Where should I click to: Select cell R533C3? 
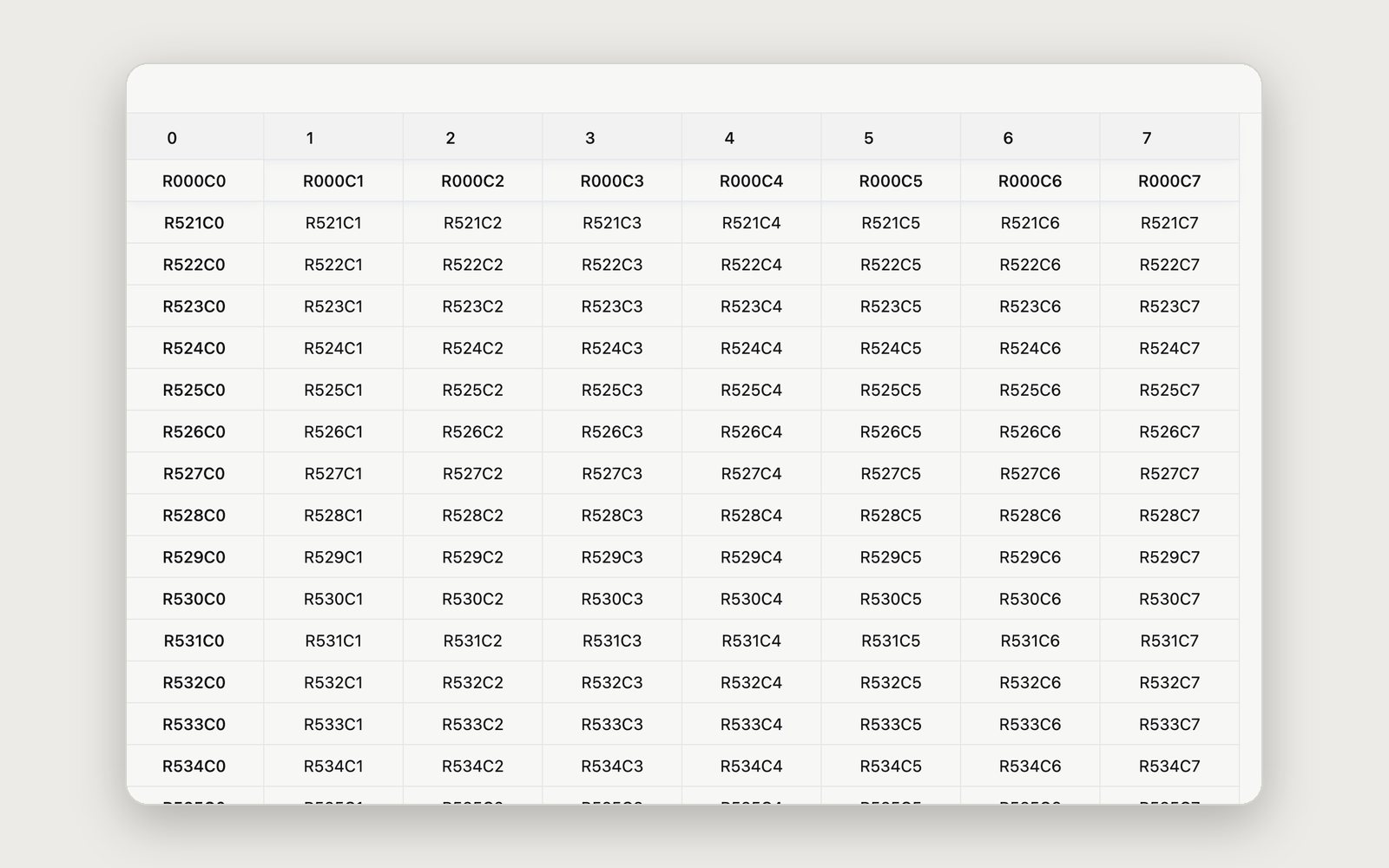(612, 724)
